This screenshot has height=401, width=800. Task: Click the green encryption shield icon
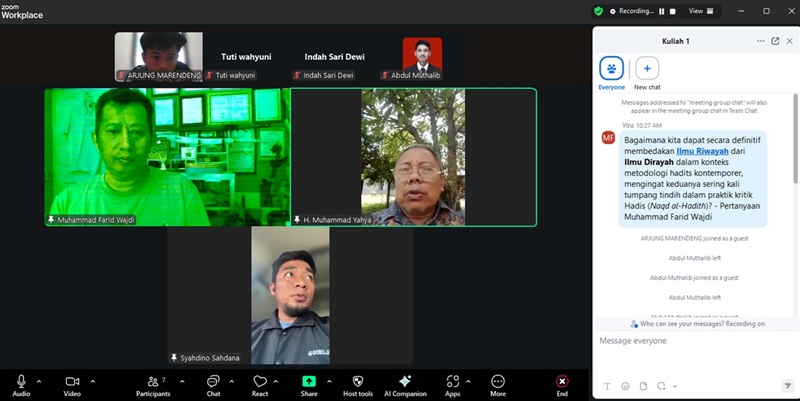click(x=598, y=11)
